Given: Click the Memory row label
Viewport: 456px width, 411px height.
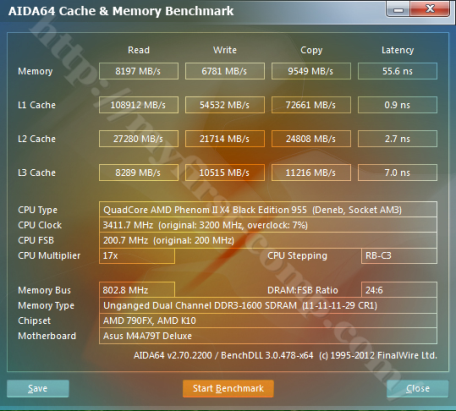Looking at the screenshot, I should pos(35,71).
